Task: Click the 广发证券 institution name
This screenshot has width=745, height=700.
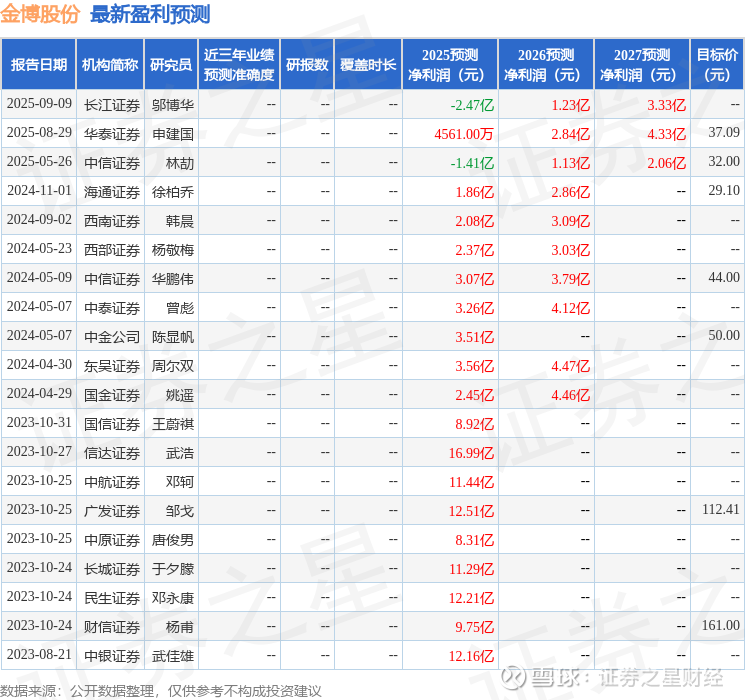Action: (112, 511)
